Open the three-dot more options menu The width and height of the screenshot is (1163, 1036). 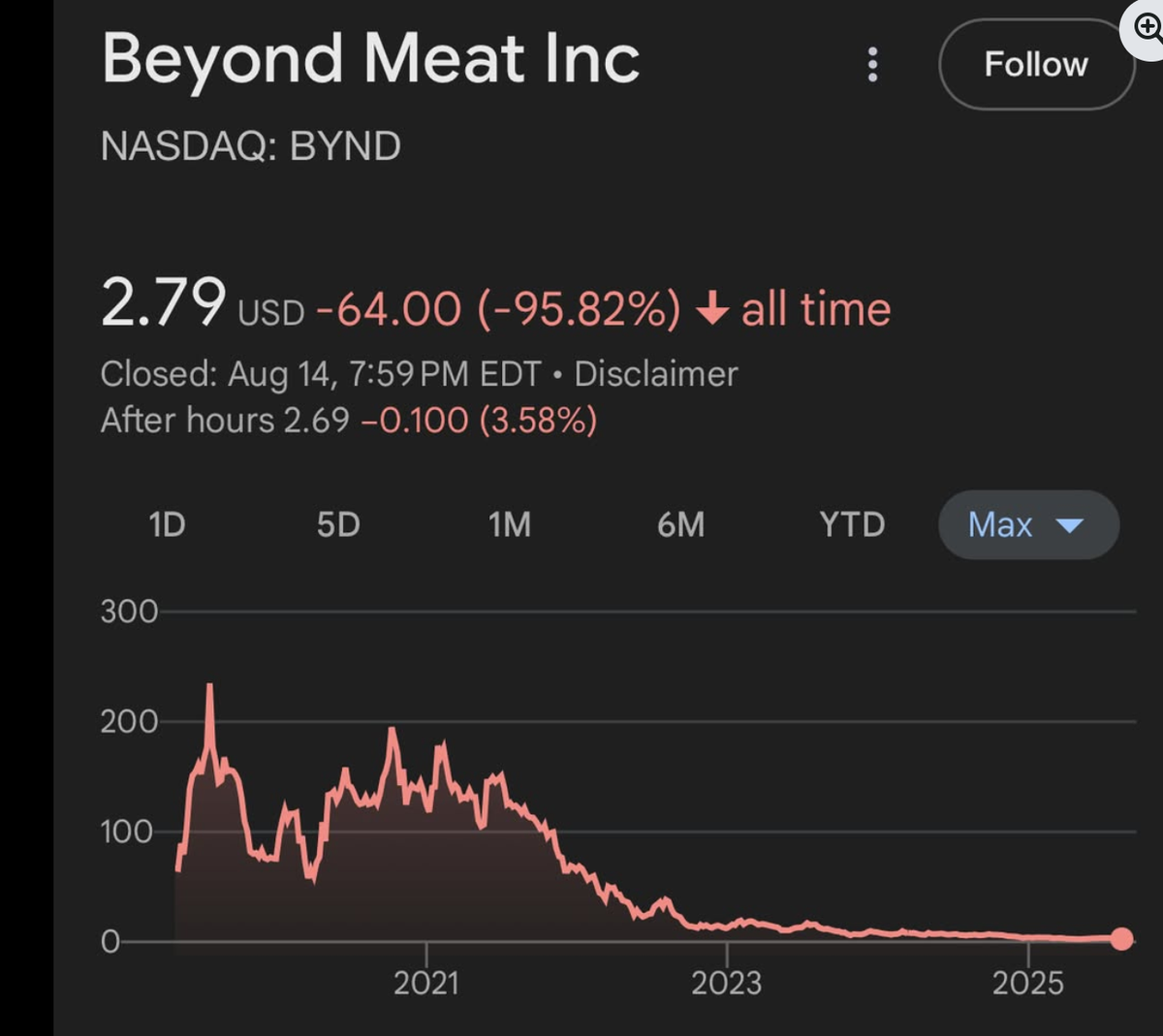pos(872,64)
